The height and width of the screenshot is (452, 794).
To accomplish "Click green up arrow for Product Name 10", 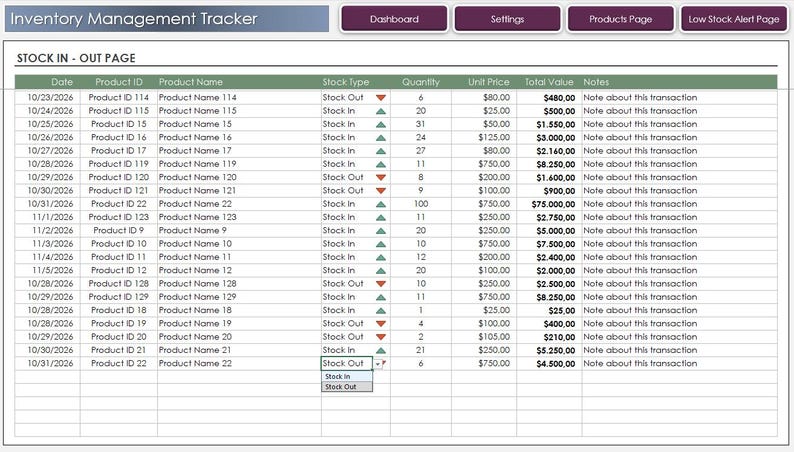I will [x=381, y=244].
